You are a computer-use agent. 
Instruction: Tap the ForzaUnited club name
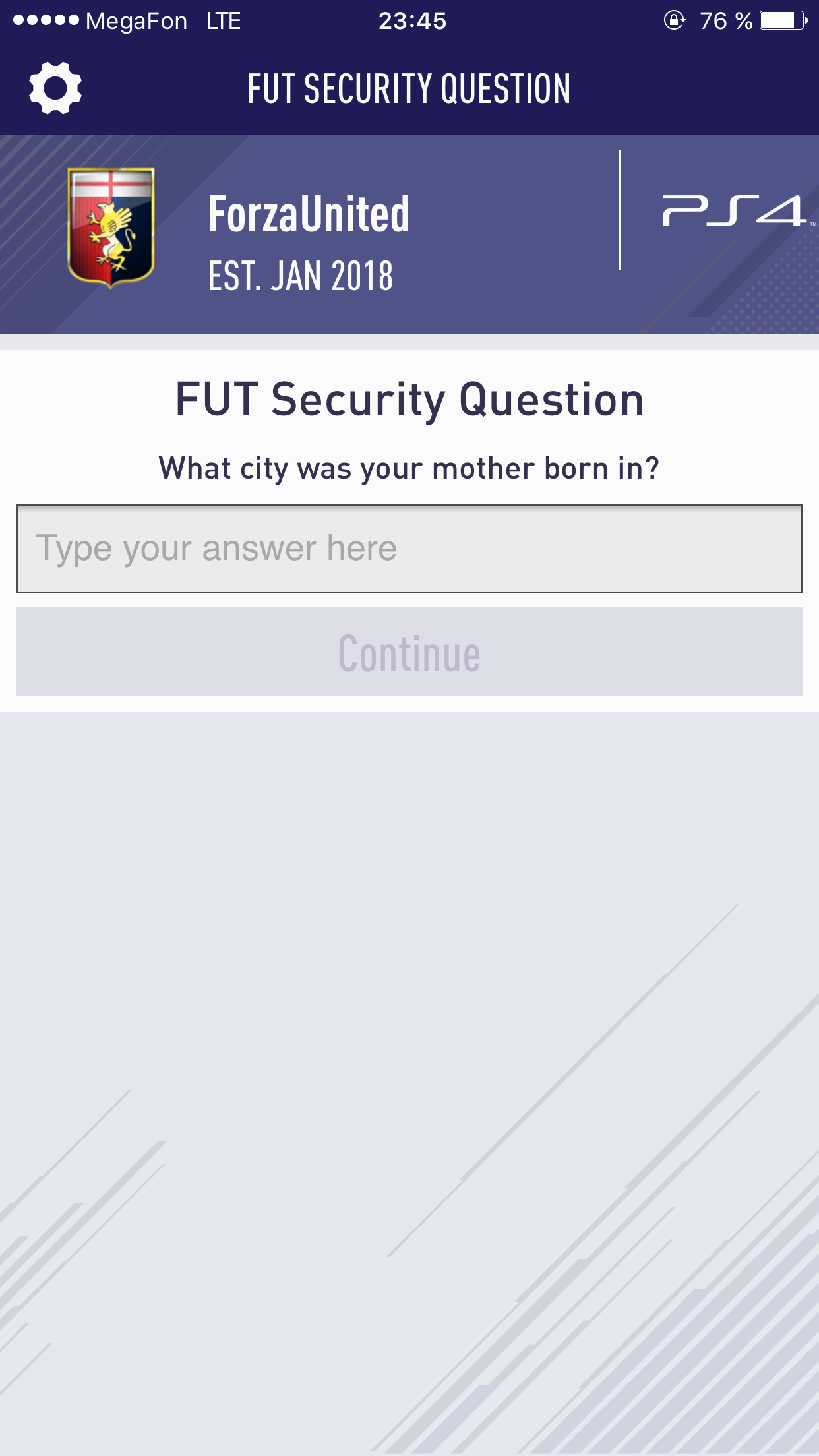[309, 214]
